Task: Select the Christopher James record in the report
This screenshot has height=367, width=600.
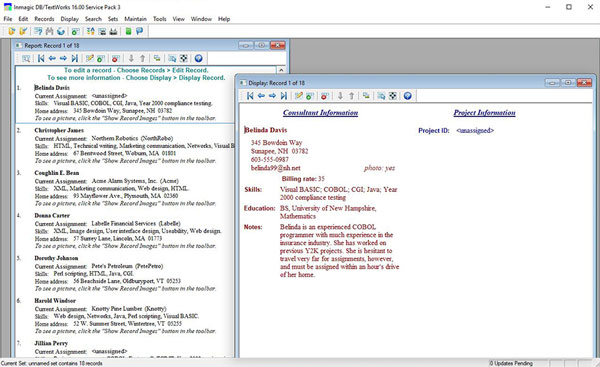Action: 59,130
